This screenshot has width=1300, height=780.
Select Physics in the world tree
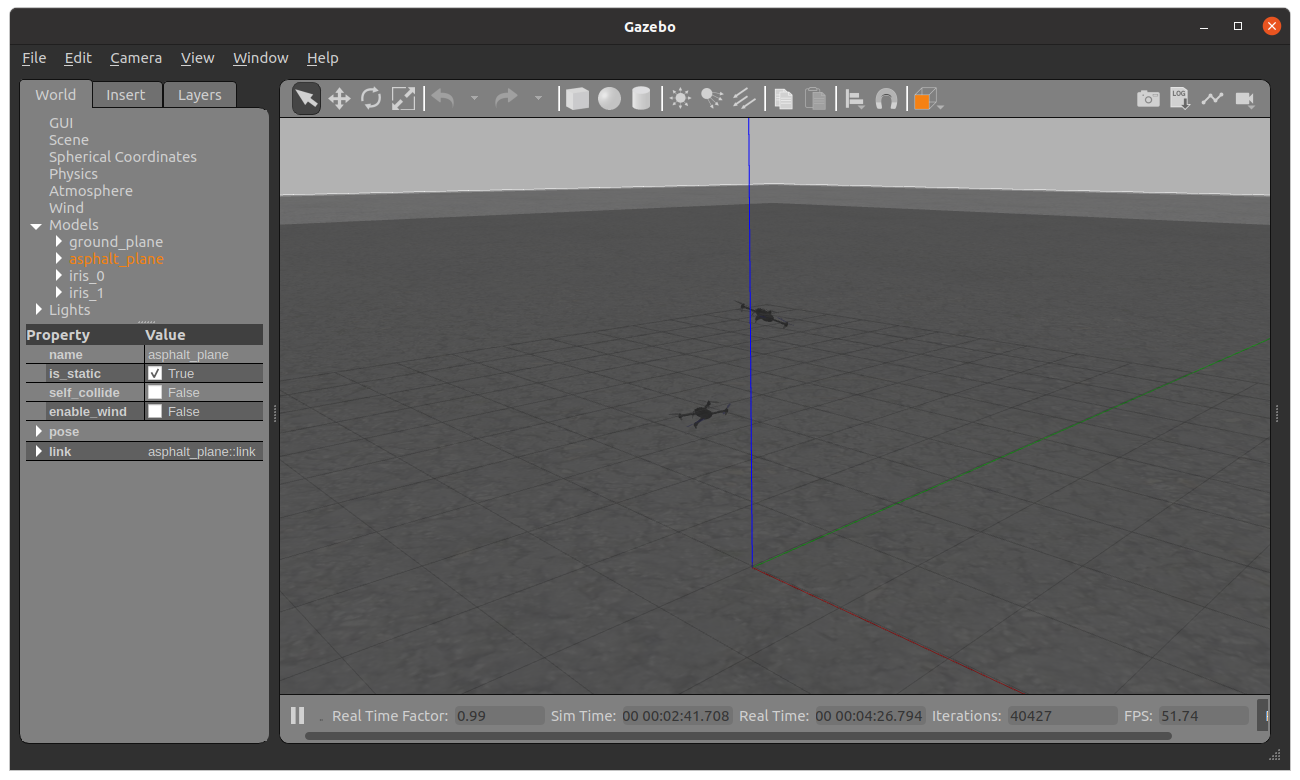(73, 174)
